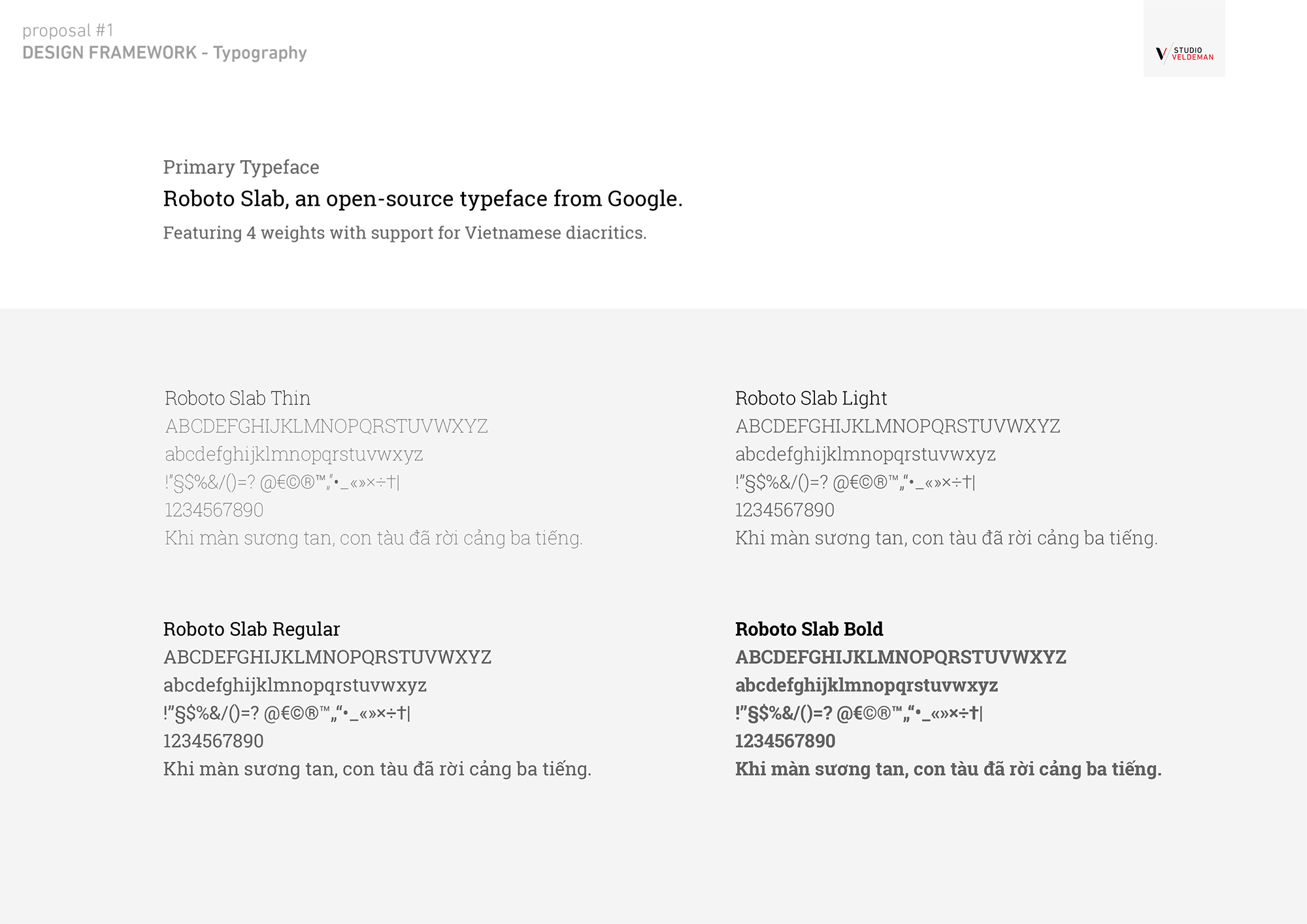Click the 'Roboto Slab Bold' heading
1307x924 pixels.
(x=809, y=629)
